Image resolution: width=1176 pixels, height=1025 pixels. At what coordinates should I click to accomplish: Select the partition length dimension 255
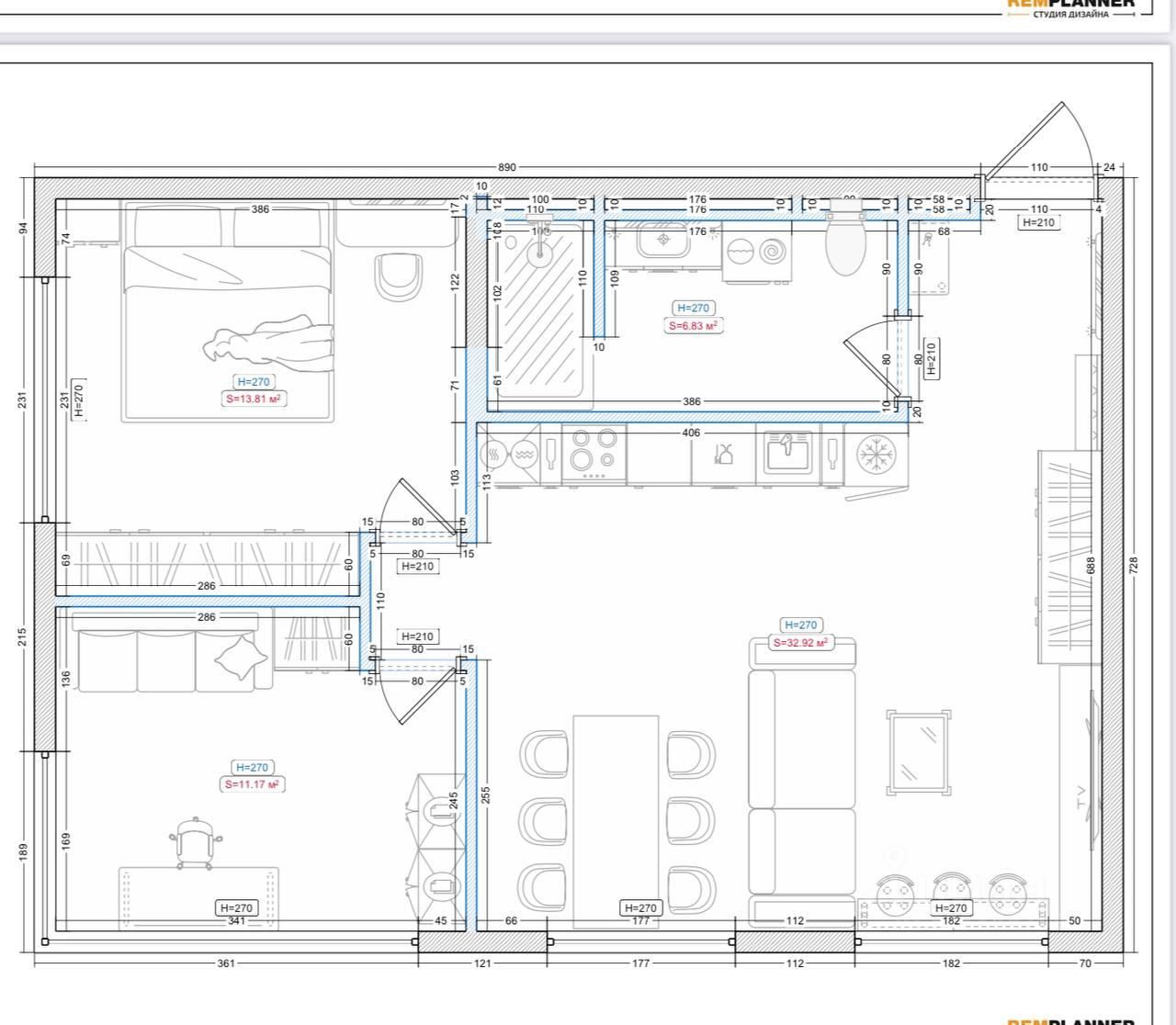coord(486,794)
